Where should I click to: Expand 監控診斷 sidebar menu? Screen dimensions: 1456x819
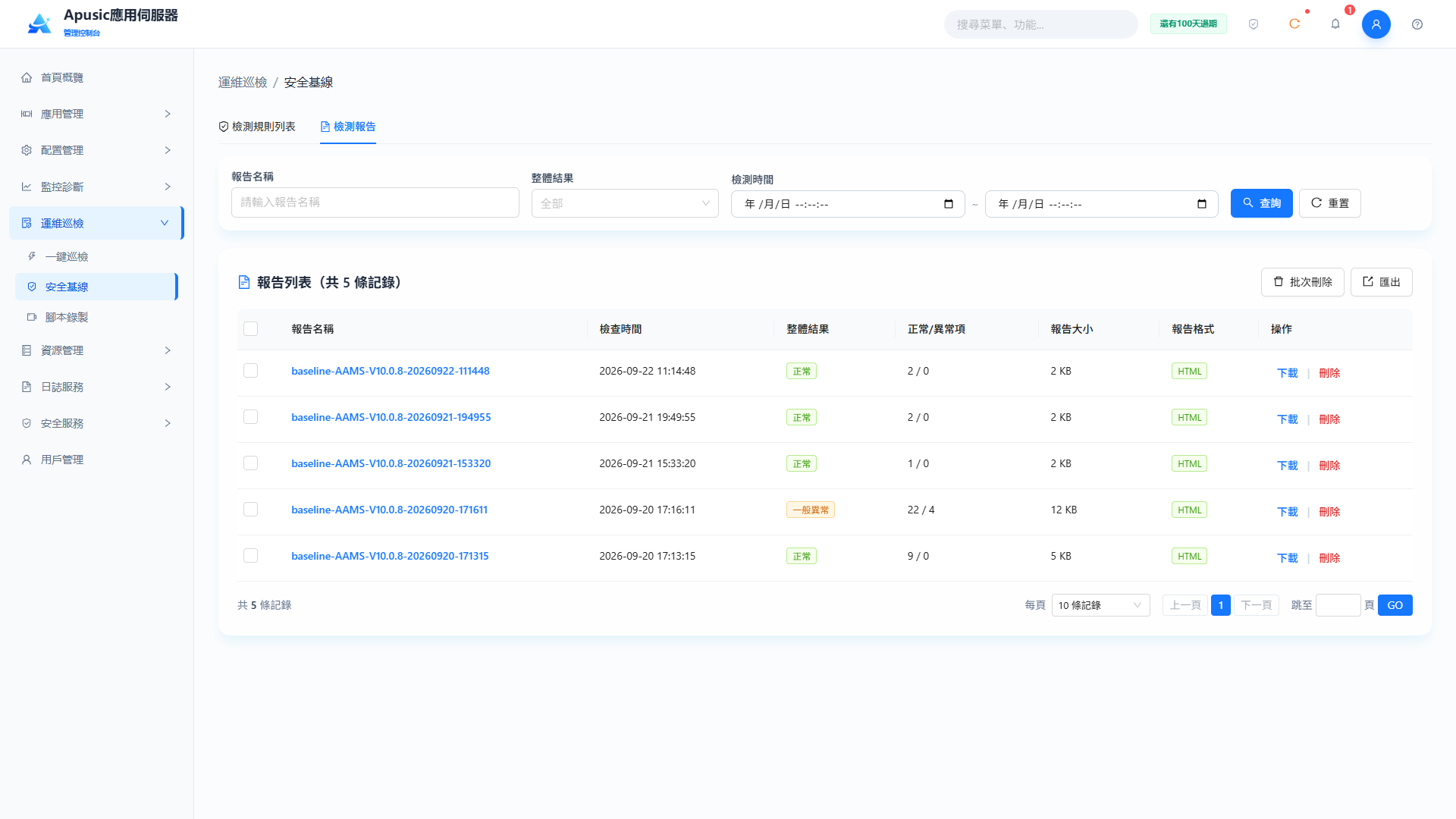point(96,187)
